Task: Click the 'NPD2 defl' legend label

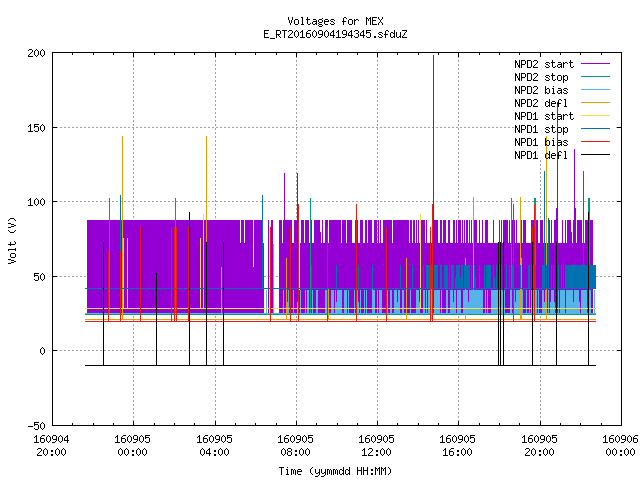Action: pyautogui.click(x=541, y=103)
